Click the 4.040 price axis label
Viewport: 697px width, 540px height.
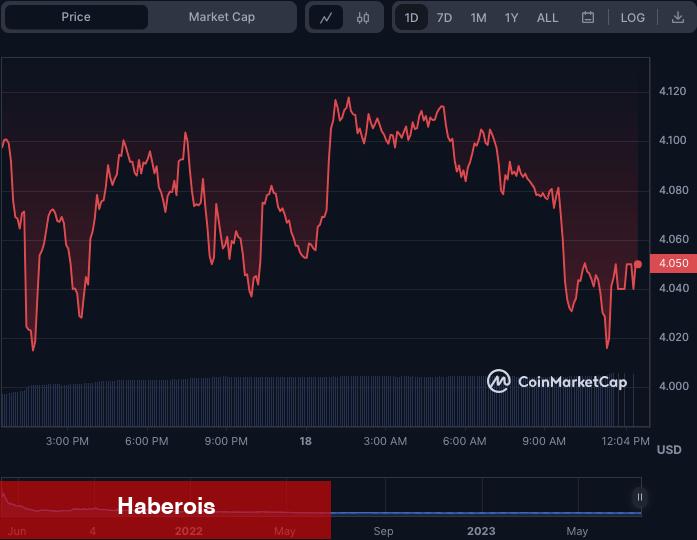(x=673, y=288)
